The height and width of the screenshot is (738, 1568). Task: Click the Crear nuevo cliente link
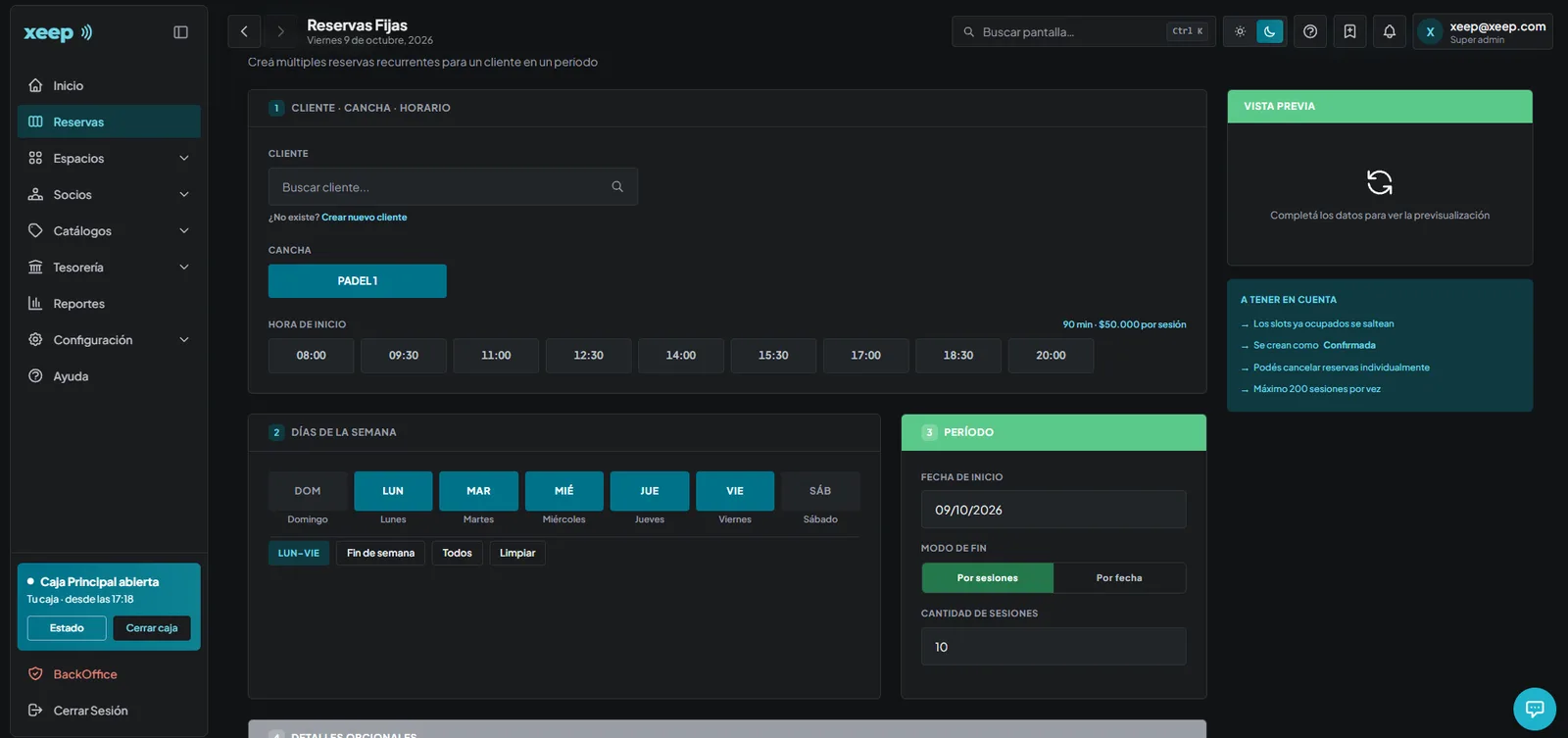[x=365, y=218]
